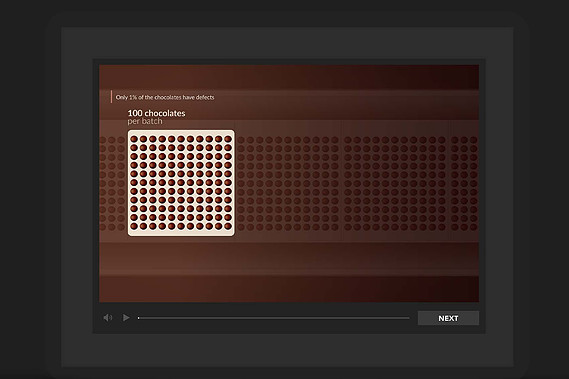Click the partial dimmed batch at the far right
The width and height of the screenshot is (569, 379).
click(464, 183)
